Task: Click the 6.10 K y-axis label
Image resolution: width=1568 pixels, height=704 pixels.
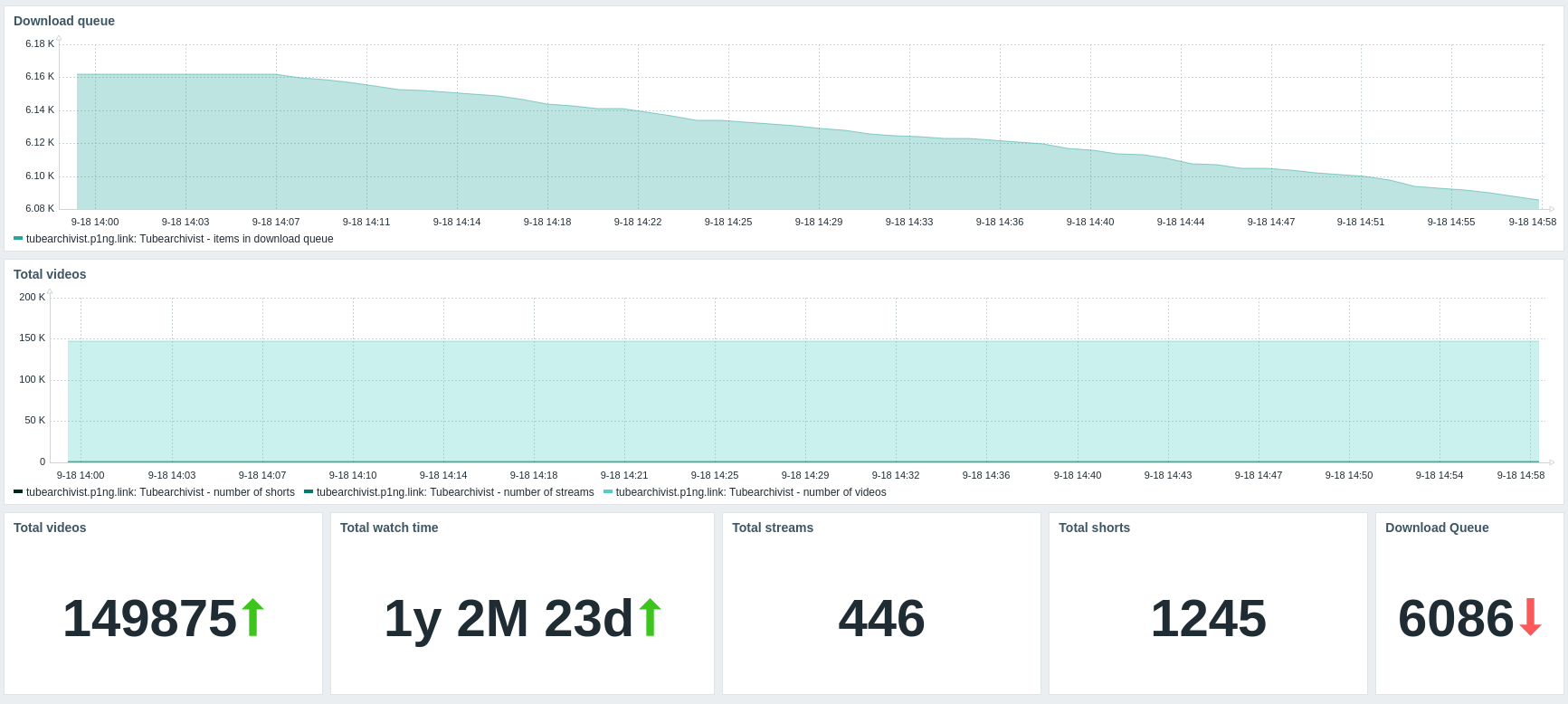Action: coord(40,176)
